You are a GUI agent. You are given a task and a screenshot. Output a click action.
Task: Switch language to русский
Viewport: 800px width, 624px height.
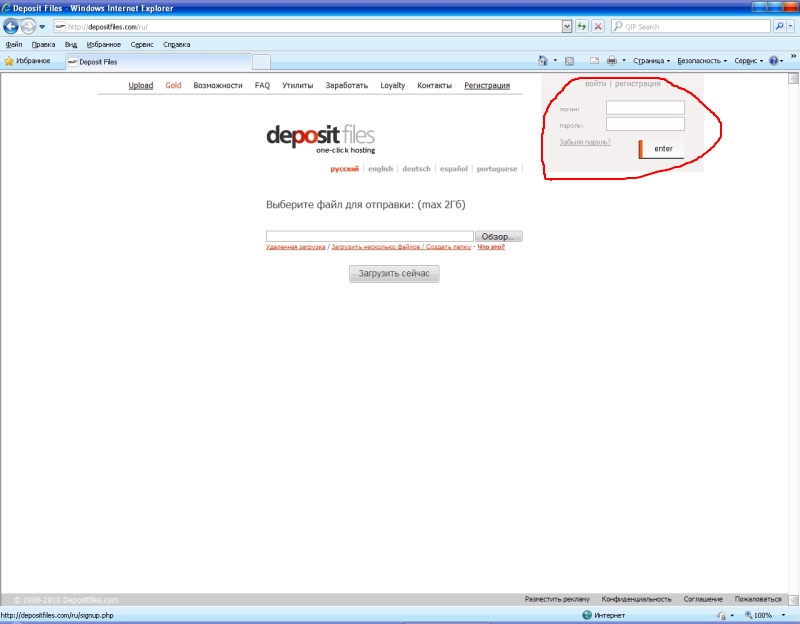pyautogui.click(x=344, y=169)
